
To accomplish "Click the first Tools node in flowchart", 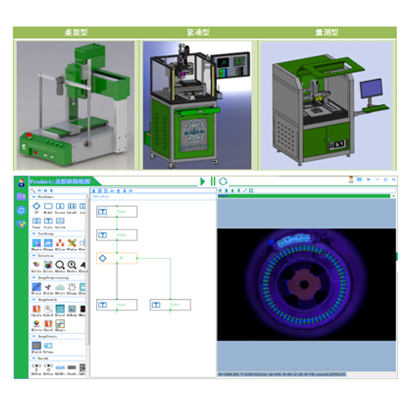I will point(117,212).
